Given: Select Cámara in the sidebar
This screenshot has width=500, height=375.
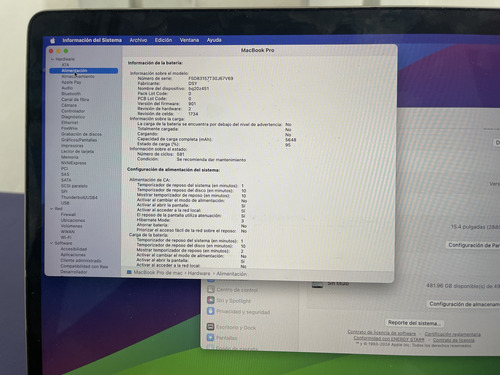Looking at the screenshot, I should (69, 105).
